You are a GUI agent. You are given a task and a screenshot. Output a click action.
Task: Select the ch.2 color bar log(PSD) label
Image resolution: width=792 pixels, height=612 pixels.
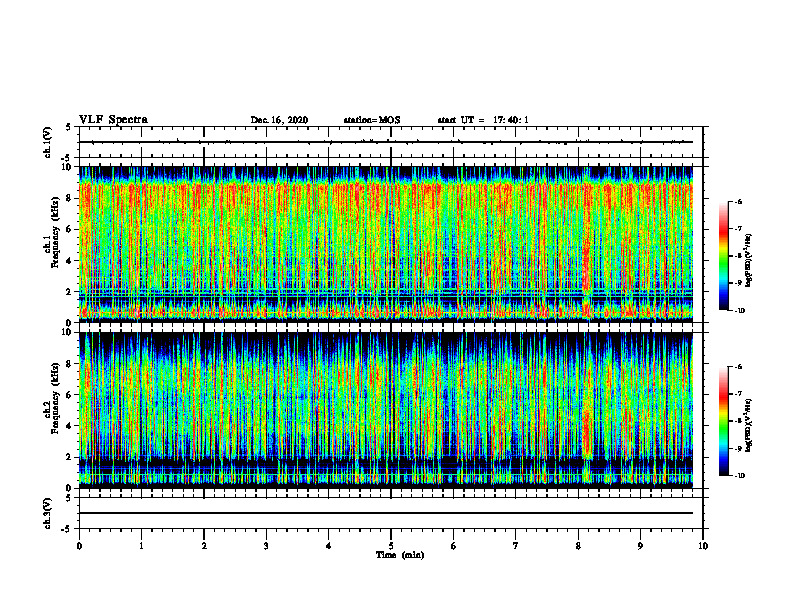748,425
